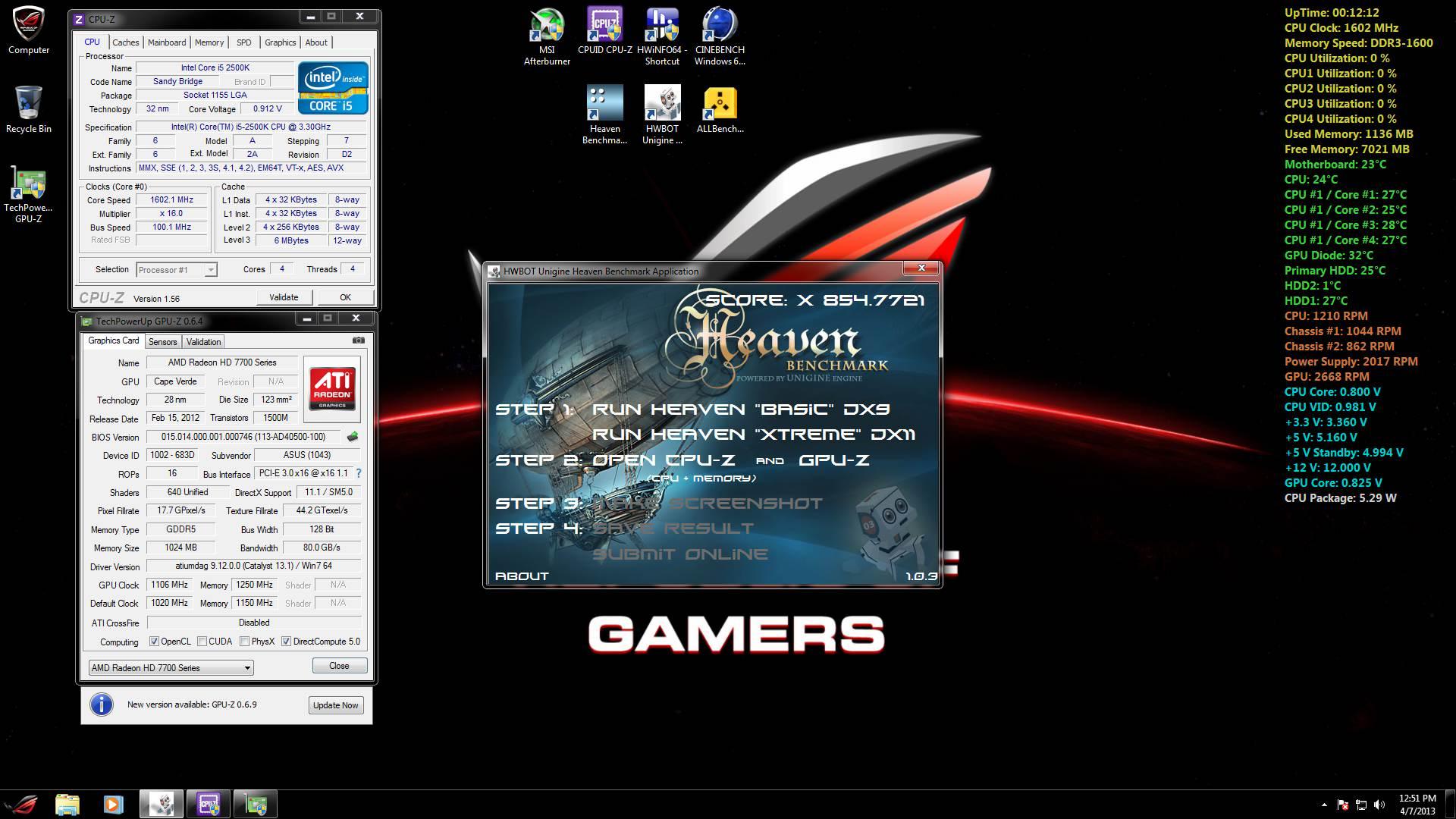Click Driver Version field in GPU-Z
Viewport: 1456px width, 819px height.
click(x=253, y=566)
